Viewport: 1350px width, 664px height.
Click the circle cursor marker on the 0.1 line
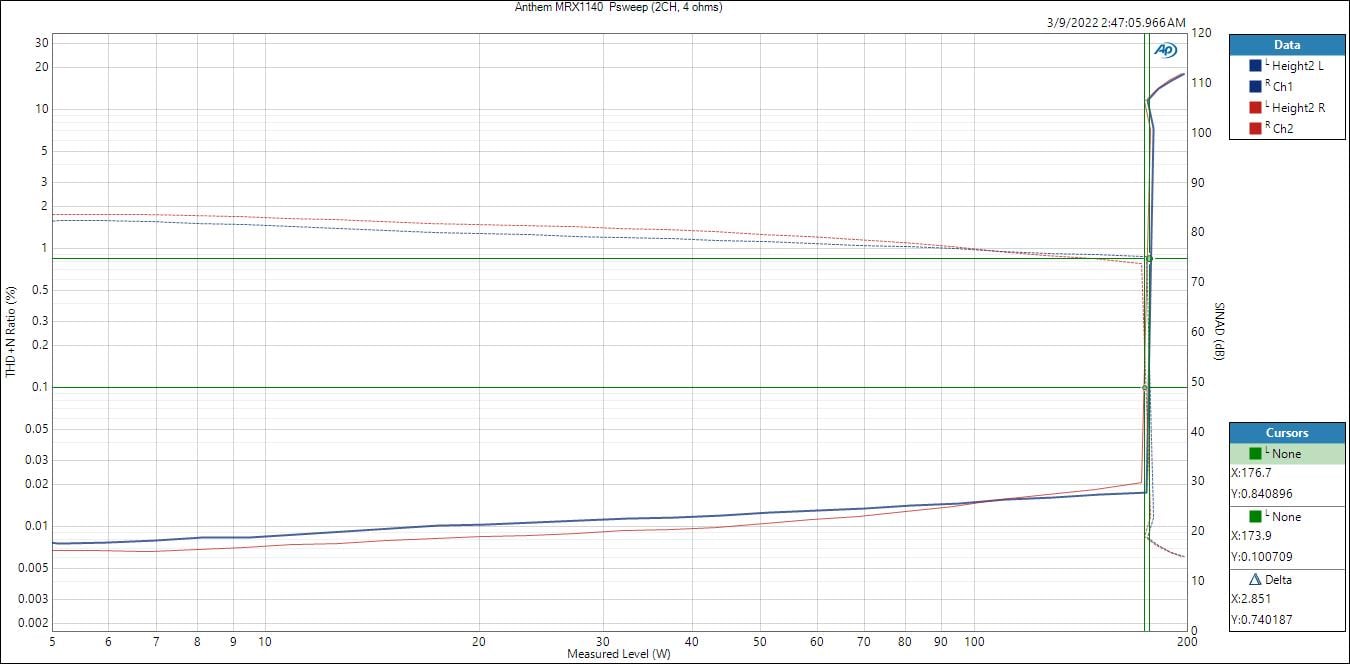coord(1145,387)
